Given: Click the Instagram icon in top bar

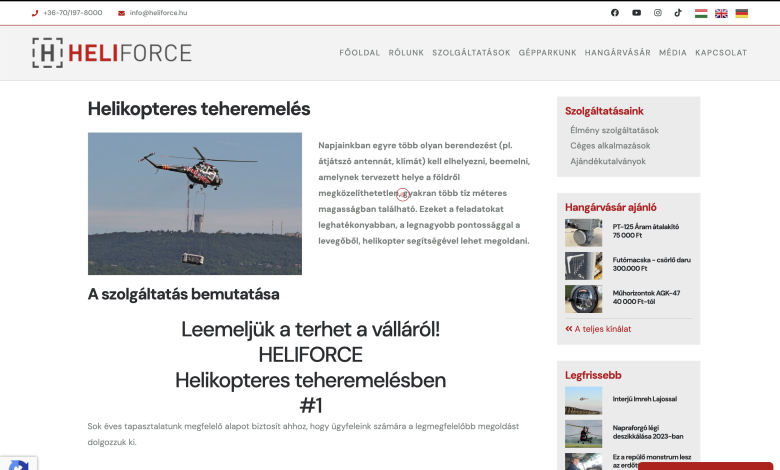Looking at the screenshot, I should coord(657,13).
